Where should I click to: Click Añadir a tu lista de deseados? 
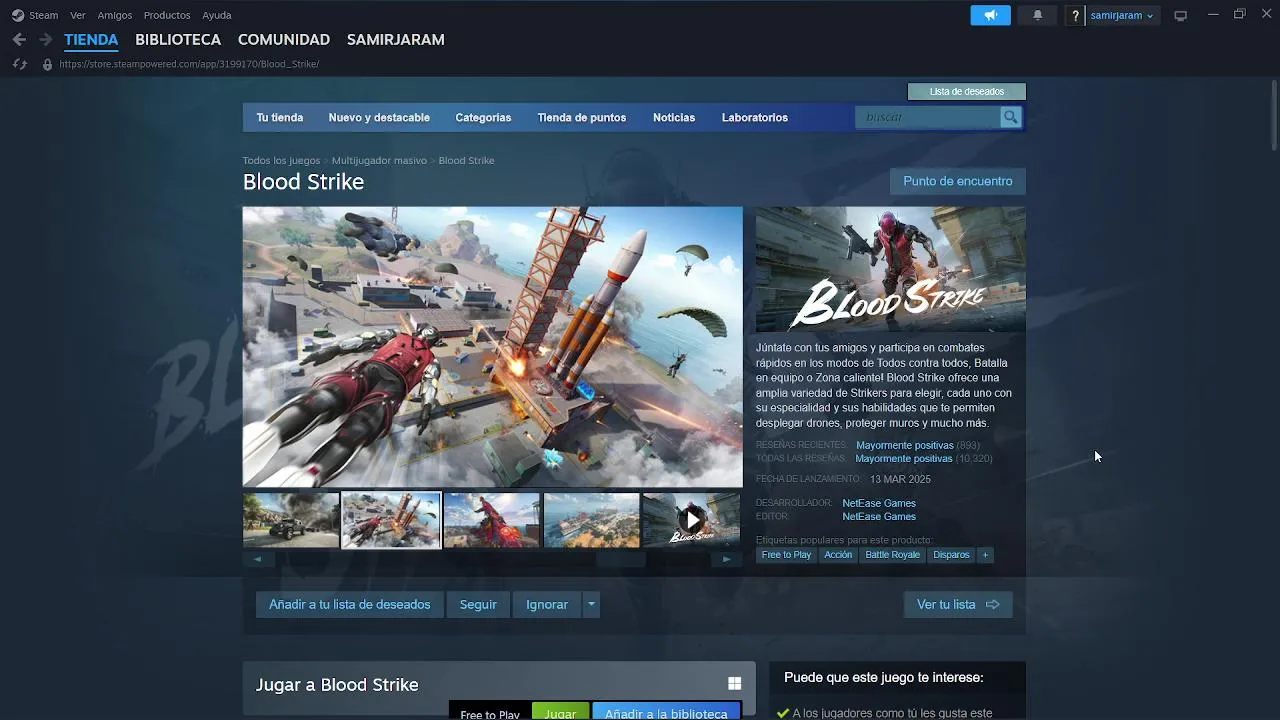[349, 604]
